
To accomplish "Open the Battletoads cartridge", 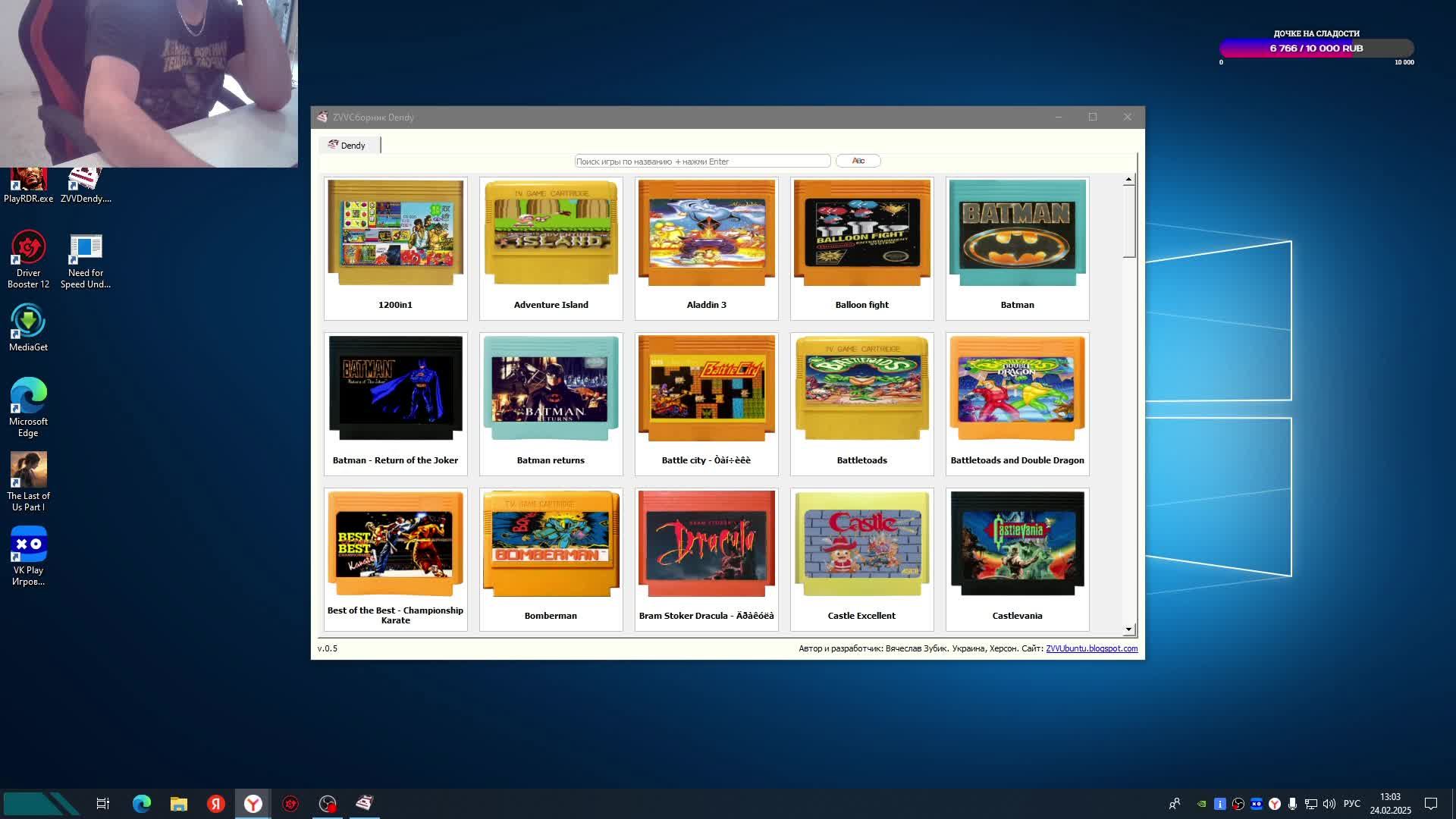I will pos(861,403).
